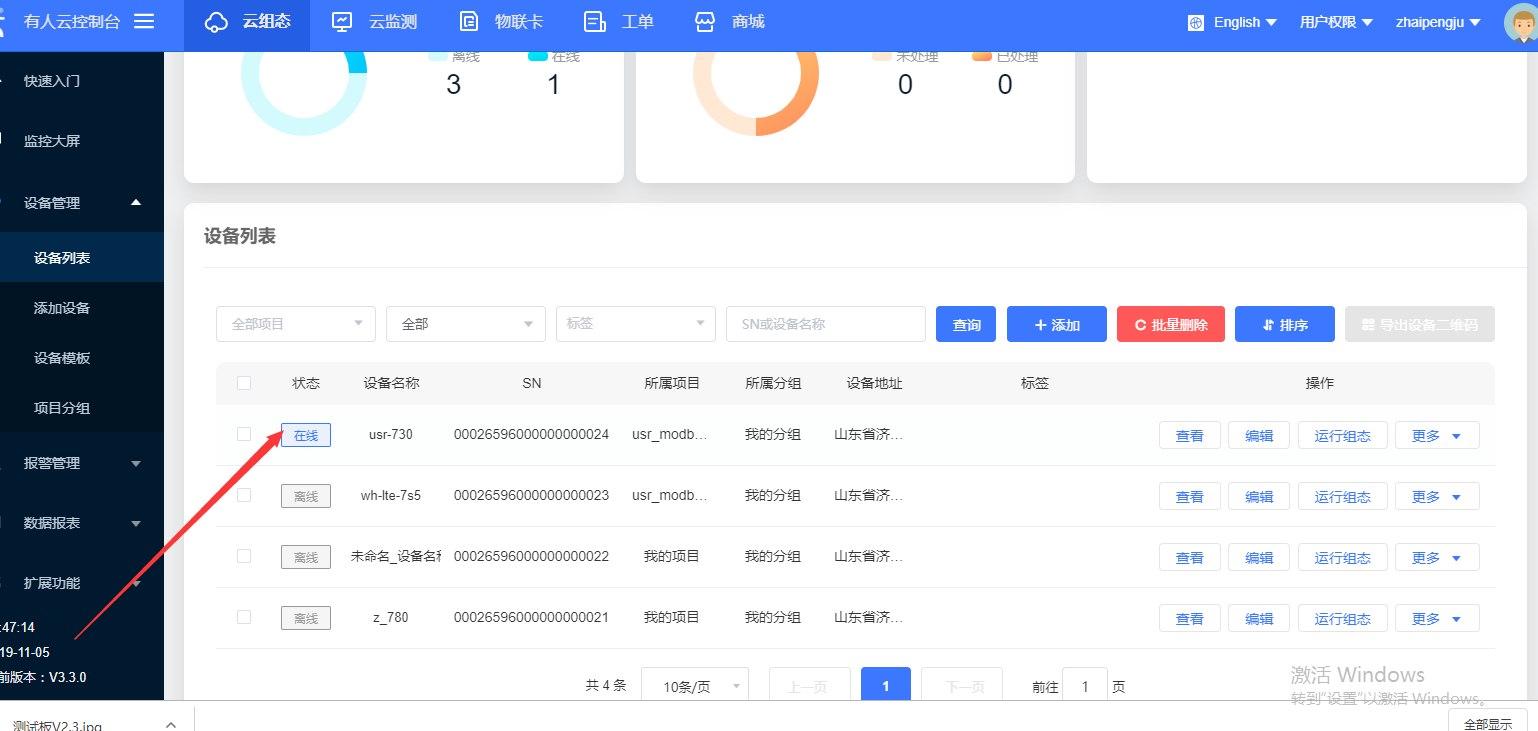Click the hamburger menu icon in header

click(x=144, y=21)
